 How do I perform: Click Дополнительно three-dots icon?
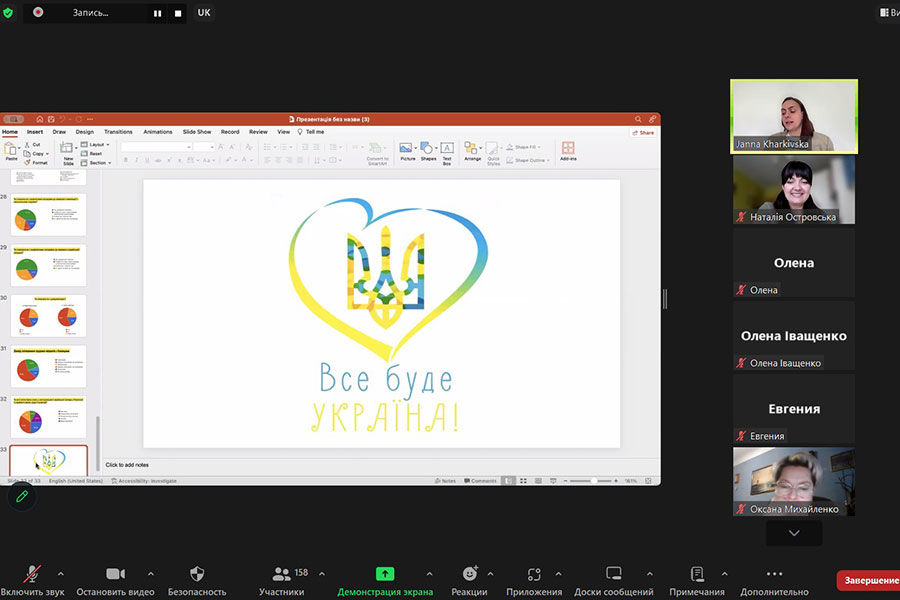[774, 574]
